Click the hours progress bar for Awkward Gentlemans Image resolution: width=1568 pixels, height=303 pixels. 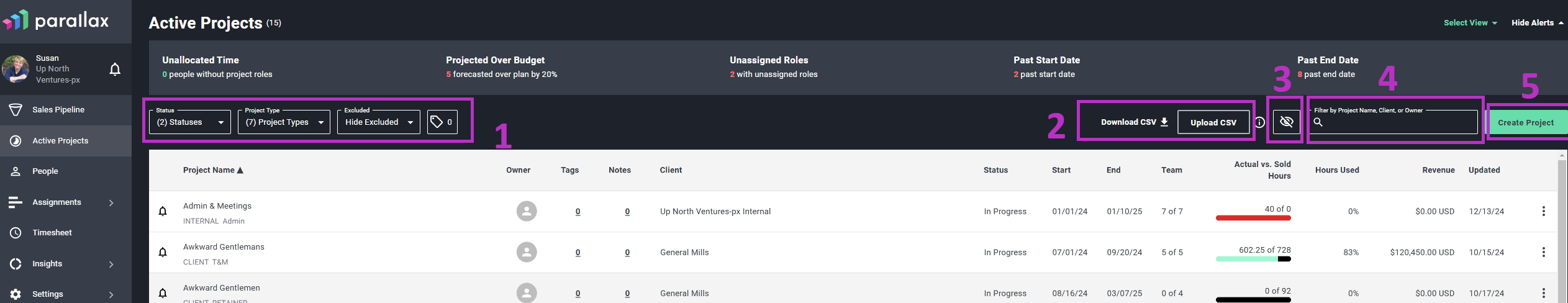1253,259
